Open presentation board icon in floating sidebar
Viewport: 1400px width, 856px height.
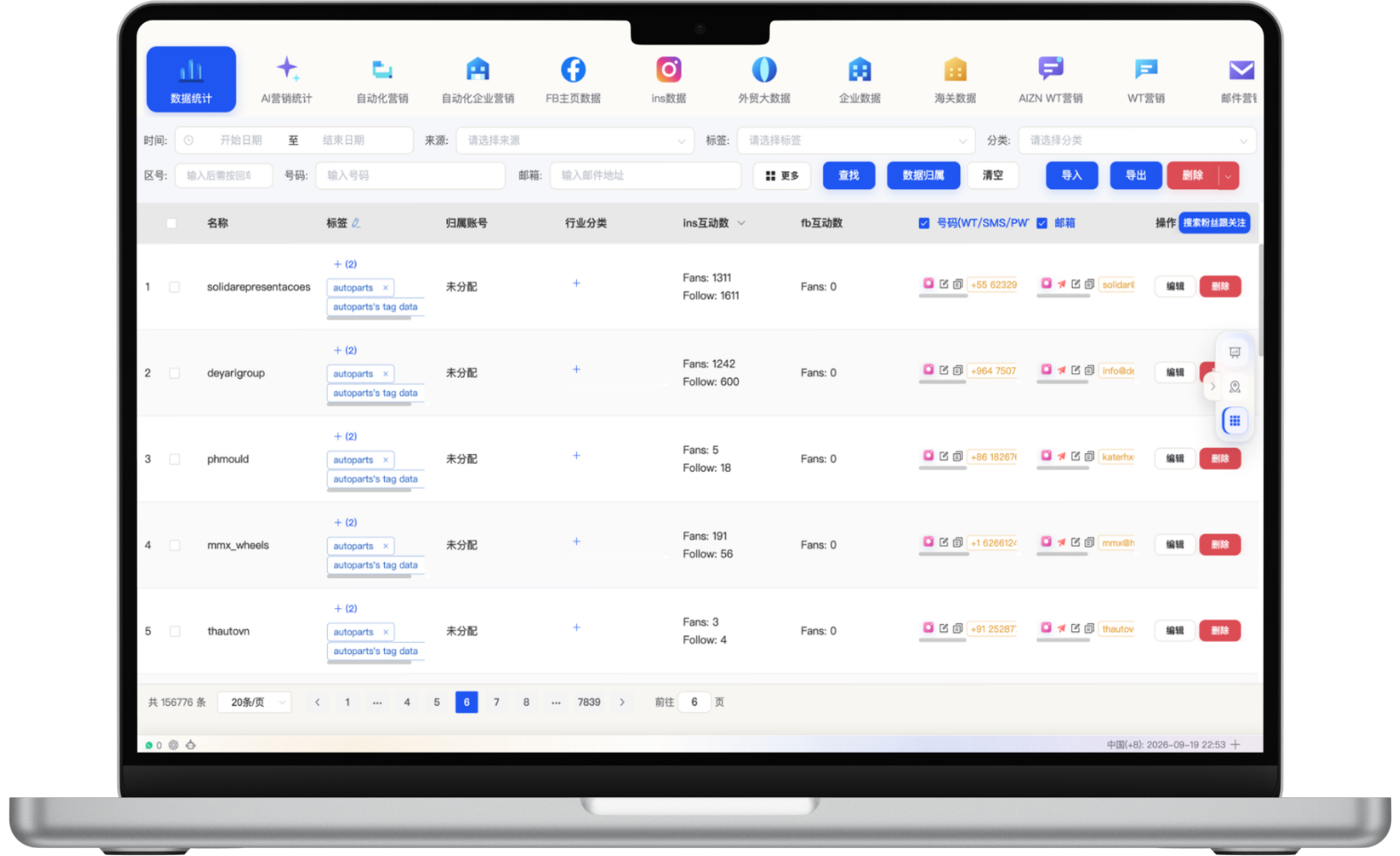coord(1235,353)
